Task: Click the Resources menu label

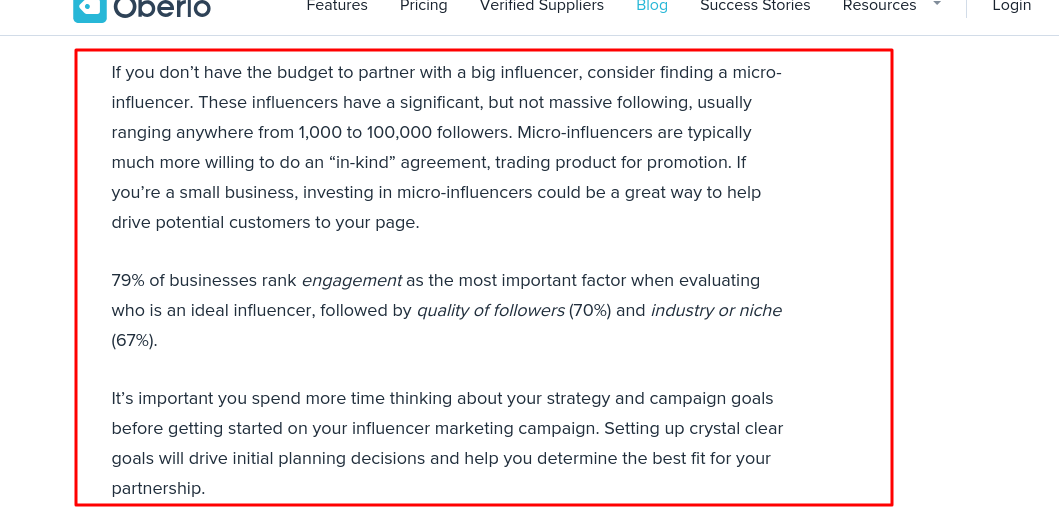Action: (x=879, y=6)
